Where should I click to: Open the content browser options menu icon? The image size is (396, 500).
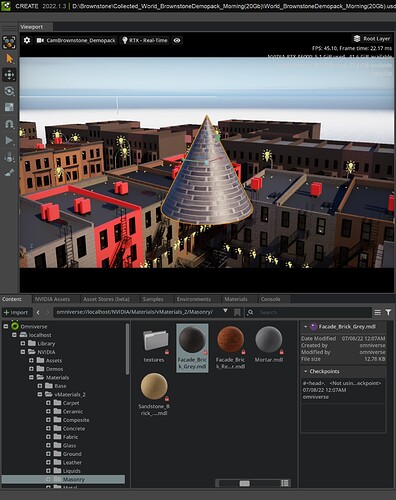377,312
